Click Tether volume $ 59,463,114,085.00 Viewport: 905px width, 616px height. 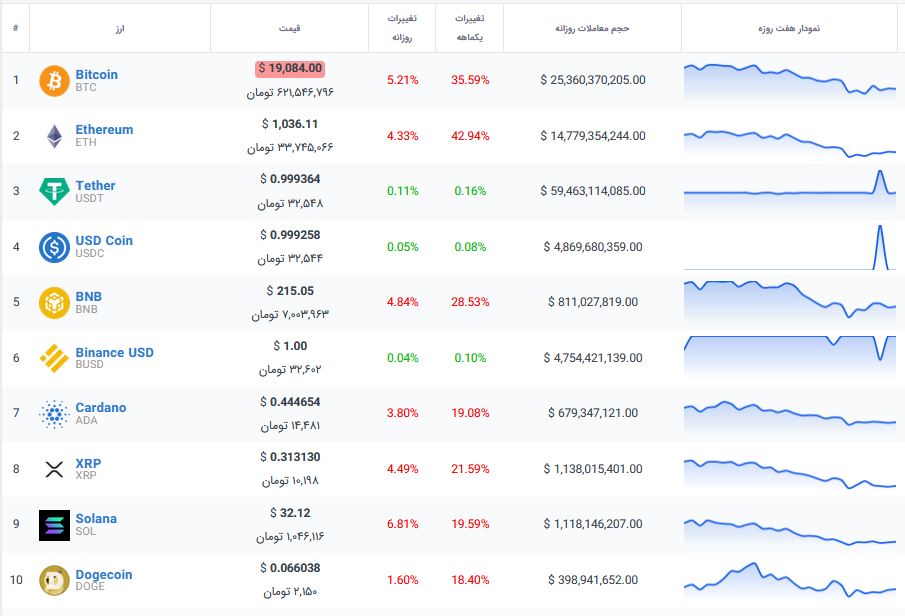(x=593, y=191)
